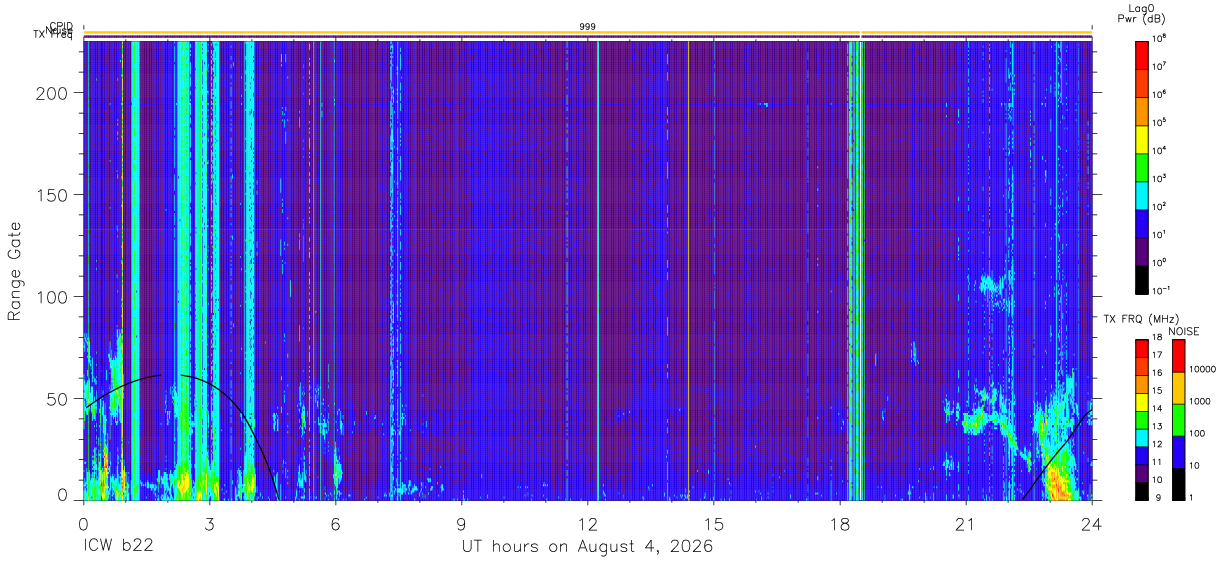The width and height of the screenshot is (1228, 567).
Task: Click the x-axis tick label '18'
Action: click(839, 522)
